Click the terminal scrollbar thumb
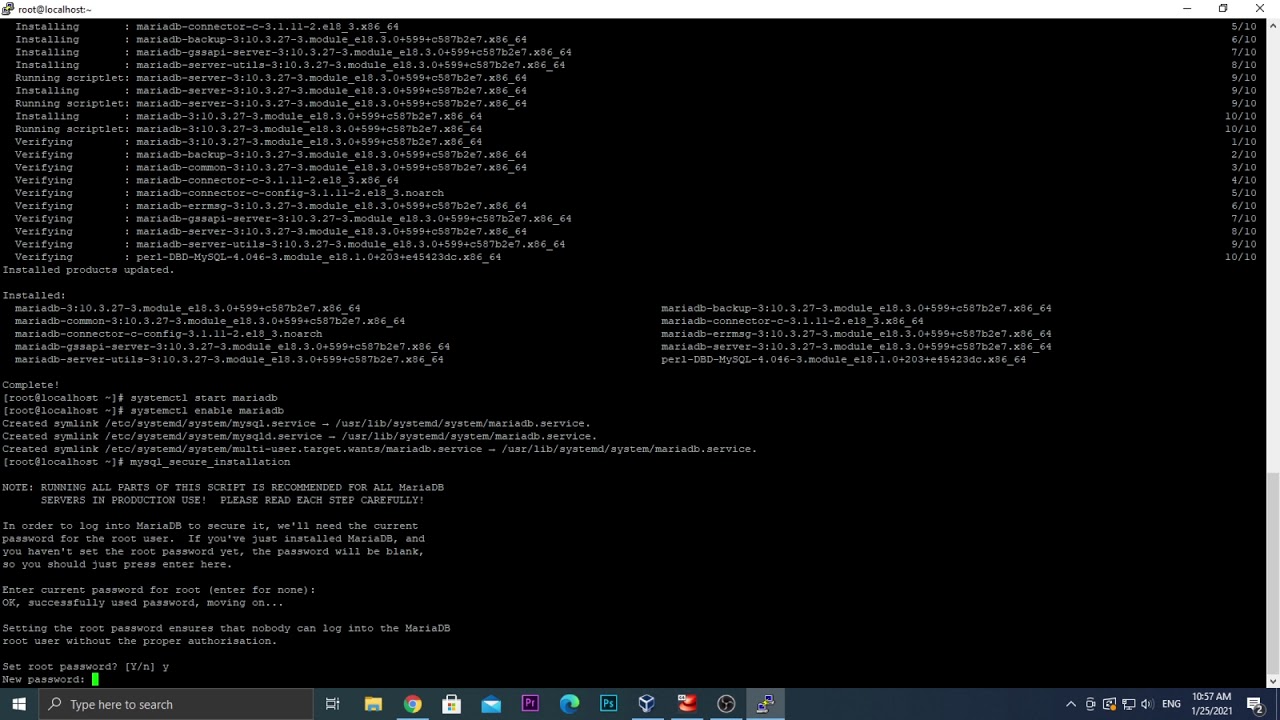Image resolution: width=1280 pixels, height=720 pixels. pos(1273,572)
